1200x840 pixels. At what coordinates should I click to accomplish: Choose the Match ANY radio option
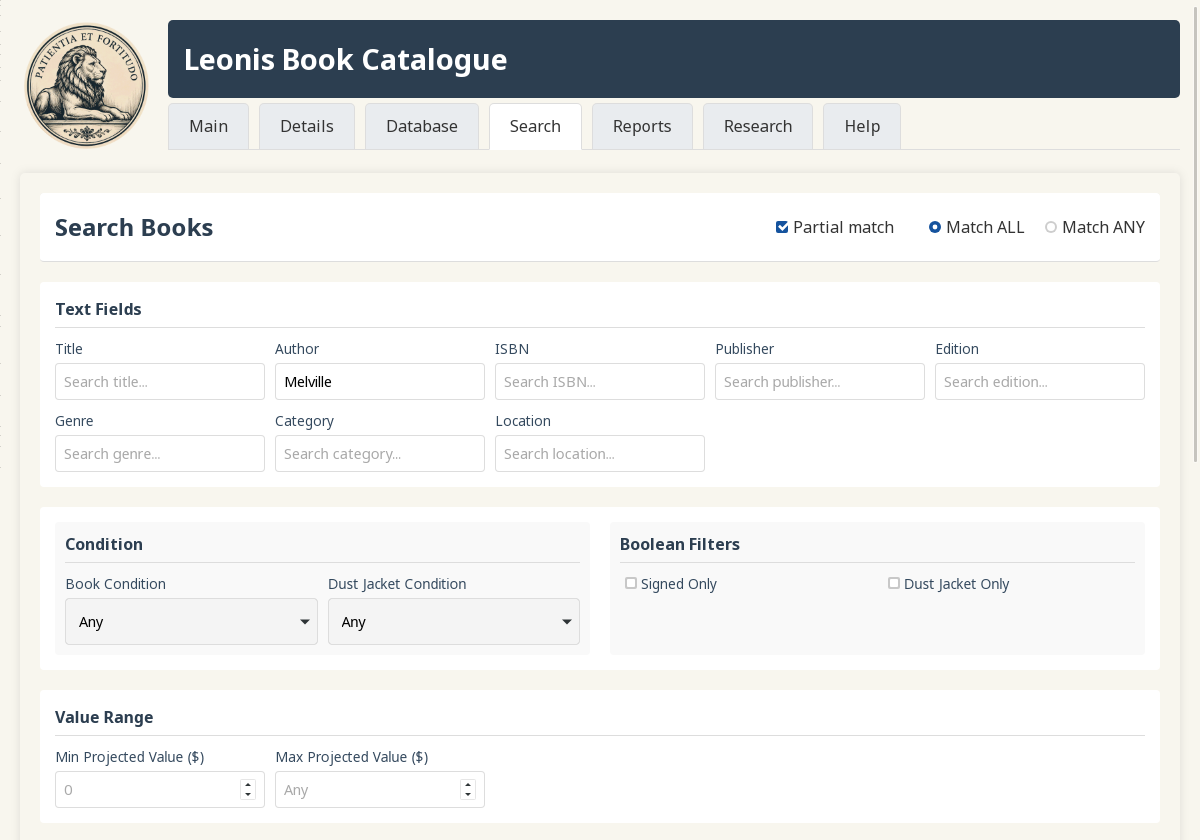pos(1051,227)
